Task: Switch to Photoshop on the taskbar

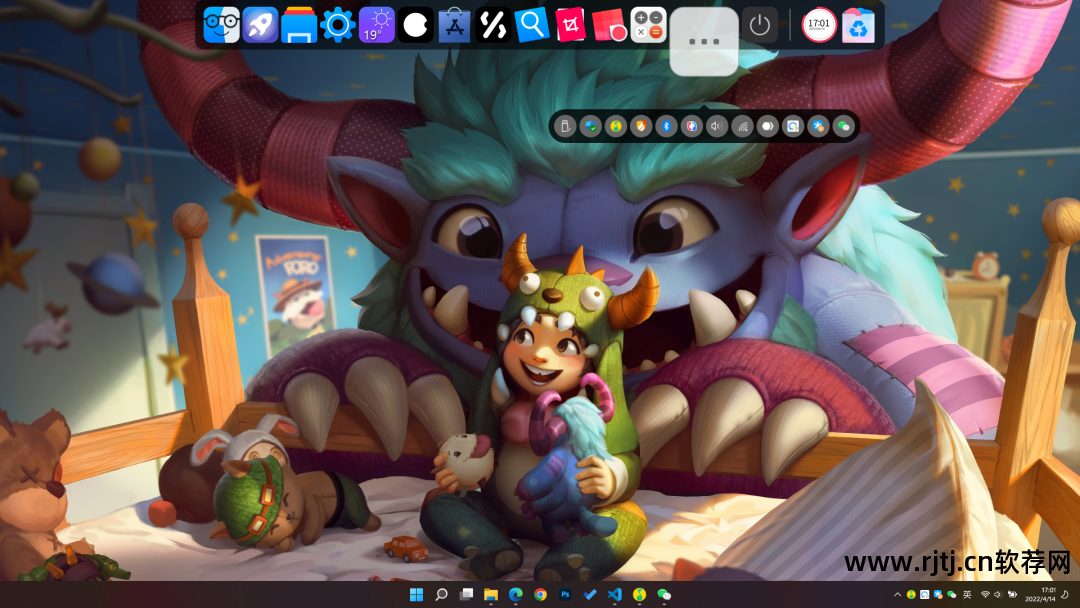Action: [565, 594]
